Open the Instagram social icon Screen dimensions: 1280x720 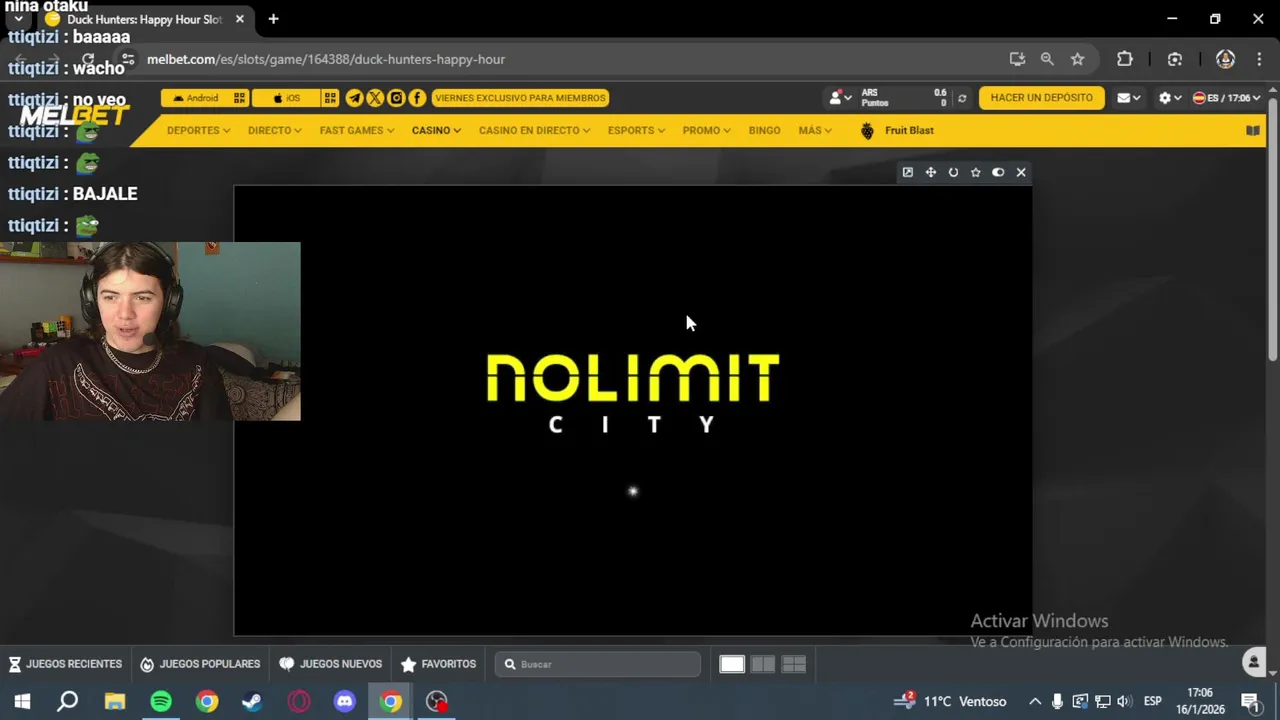tap(396, 98)
